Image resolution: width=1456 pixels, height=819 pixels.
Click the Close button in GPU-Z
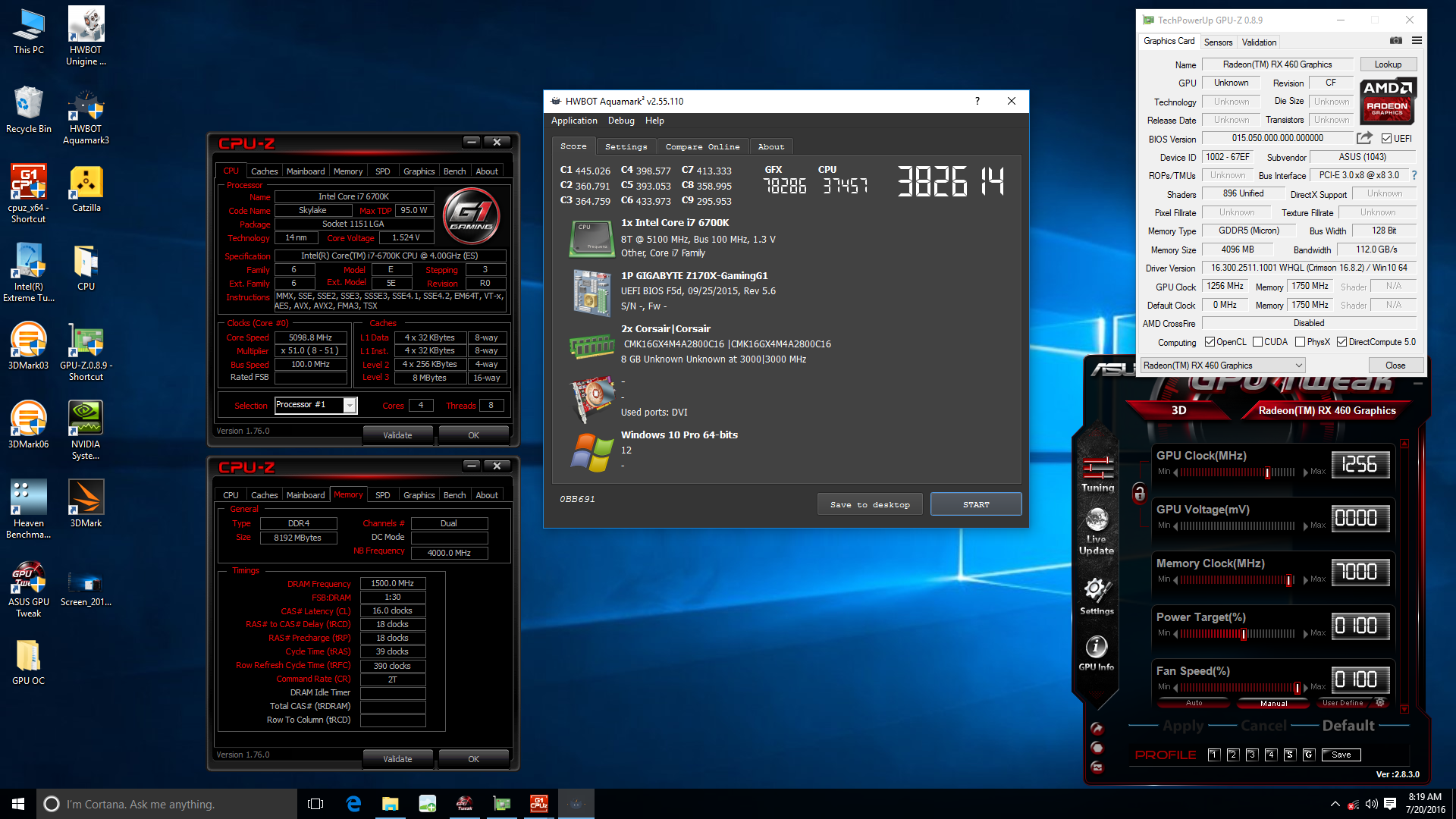(x=1395, y=366)
